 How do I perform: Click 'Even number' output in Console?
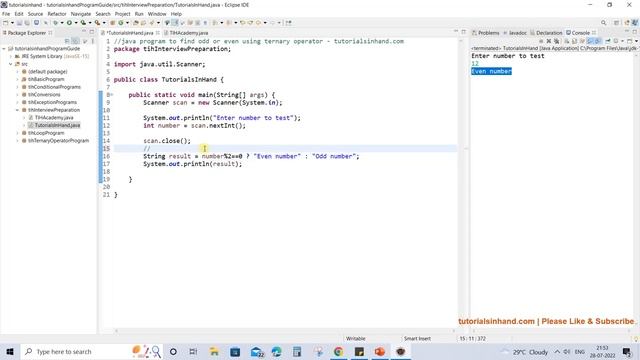[491, 71]
